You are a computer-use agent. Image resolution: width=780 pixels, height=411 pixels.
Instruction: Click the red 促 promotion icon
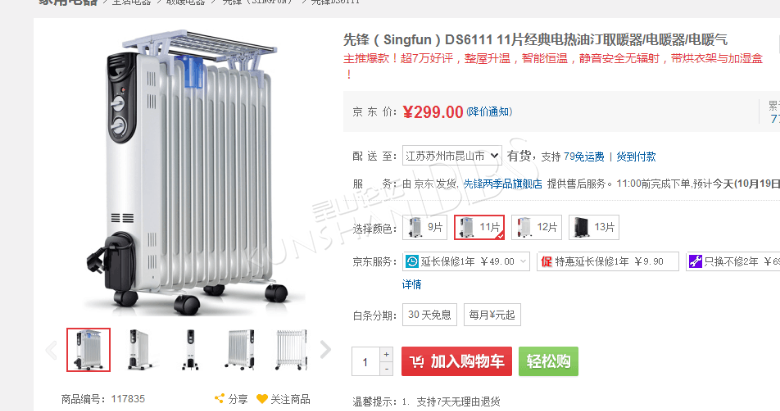click(x=547, y=261)
